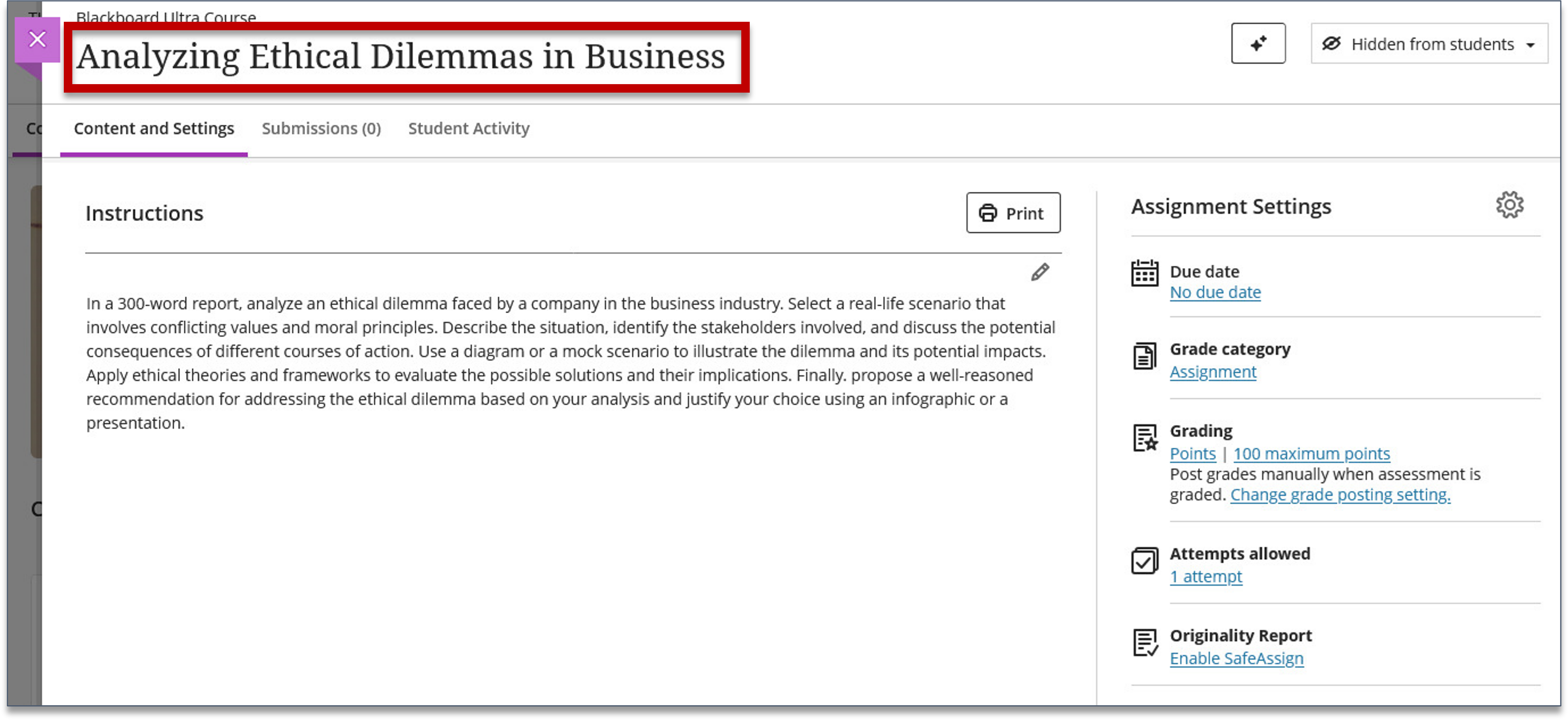1568x720 pixels.
Task: Click the crossed-eye visibility icon
Action: (1331, 44)
